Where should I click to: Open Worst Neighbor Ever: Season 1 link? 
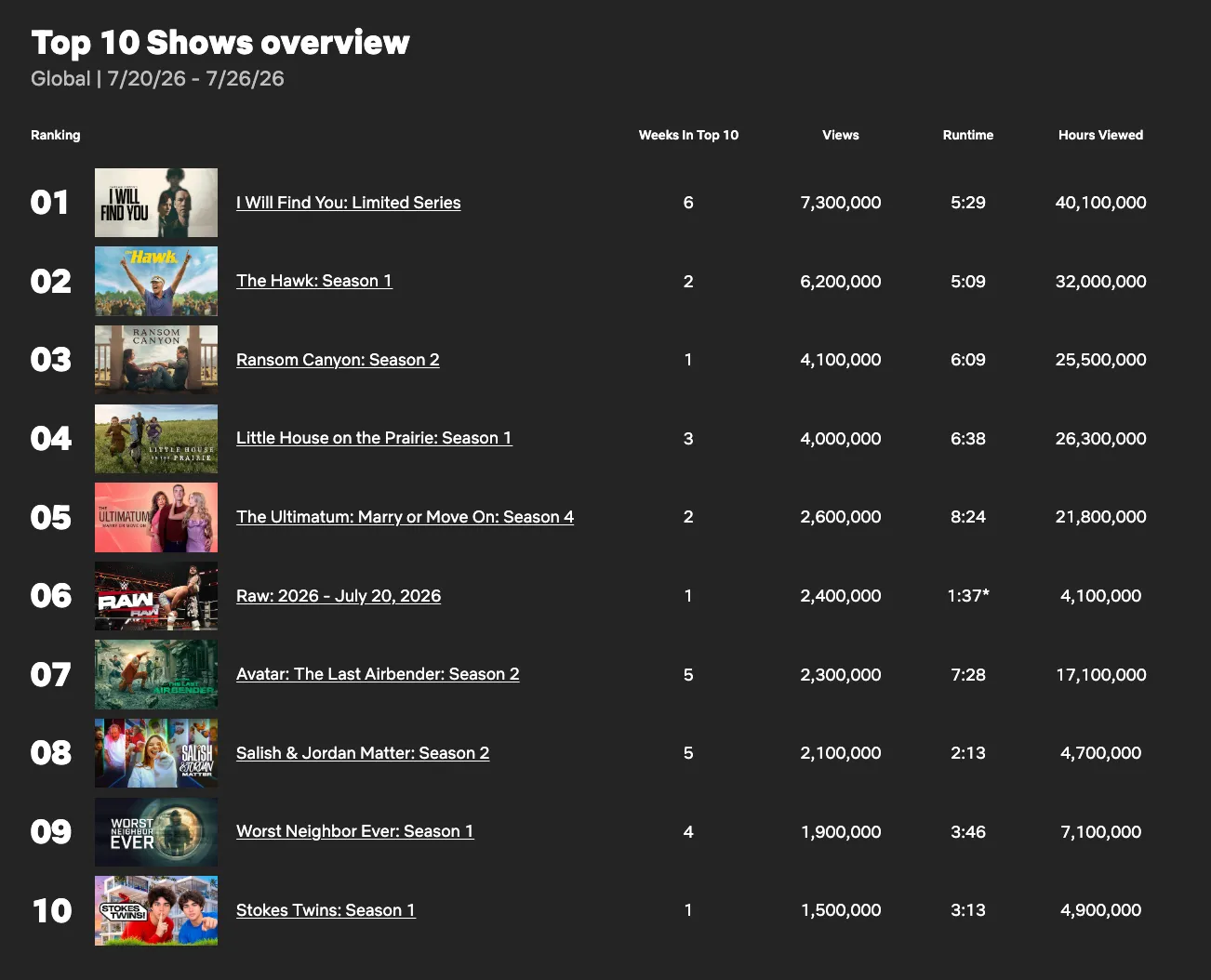[x=355, y=831]
